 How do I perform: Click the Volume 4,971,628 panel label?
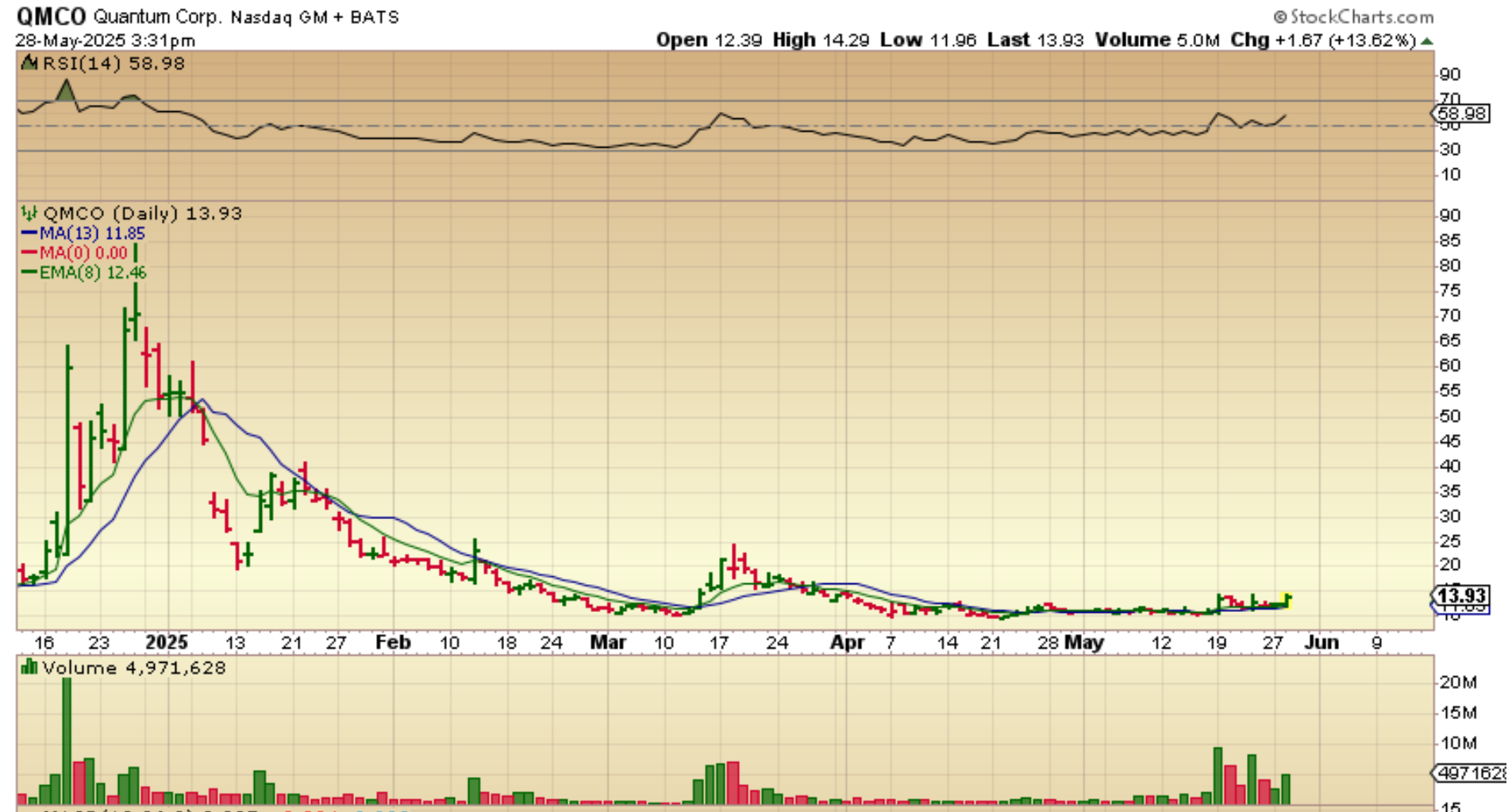134,668
